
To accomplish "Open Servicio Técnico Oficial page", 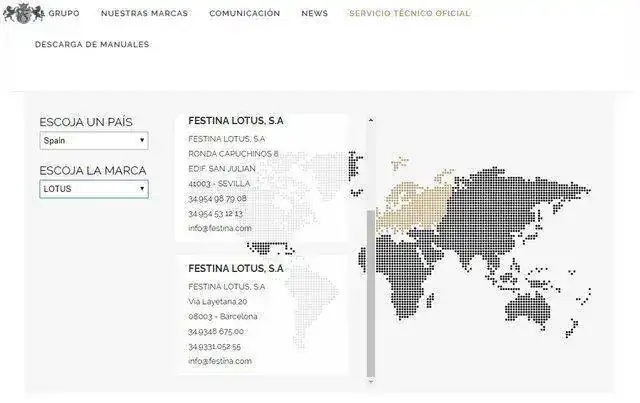I will [409, 14].
